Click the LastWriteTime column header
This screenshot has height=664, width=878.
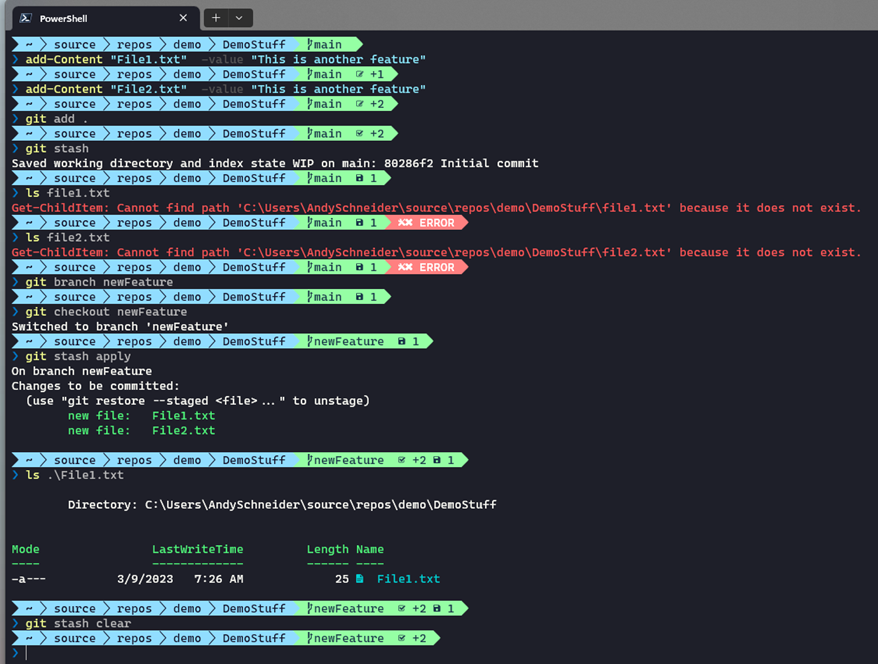[198, 549]
